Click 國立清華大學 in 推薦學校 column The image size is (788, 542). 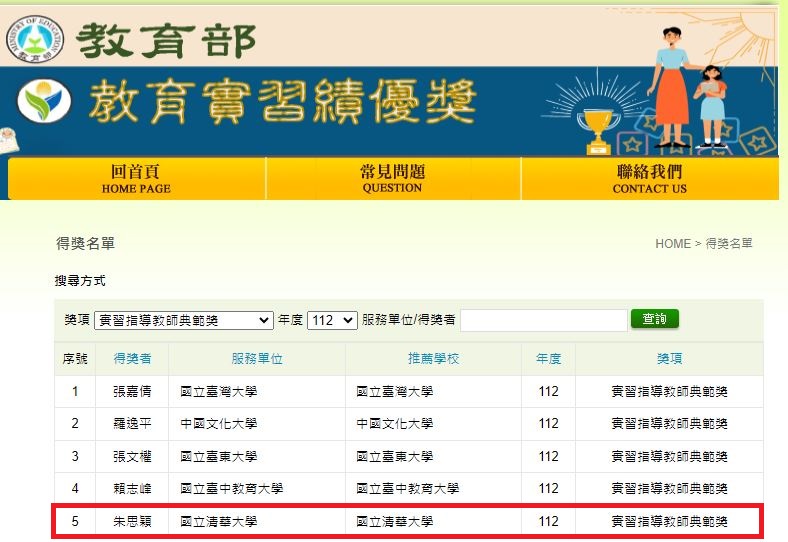coord(395,521)
